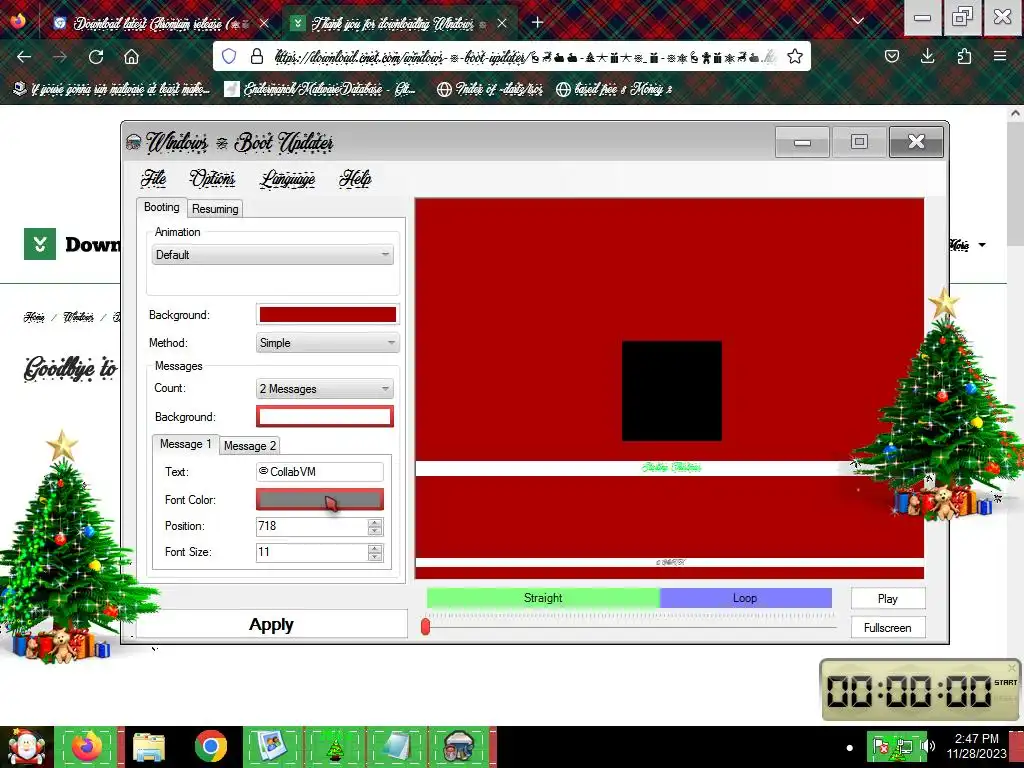The image size is (1024, 768).
Task: Open Endermanch MalwareDatabase bookmark
Action: click(x=319, y=89)
